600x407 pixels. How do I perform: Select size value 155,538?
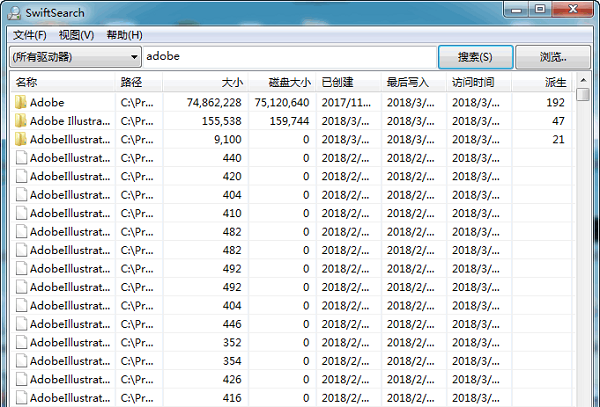click(222, 121)
